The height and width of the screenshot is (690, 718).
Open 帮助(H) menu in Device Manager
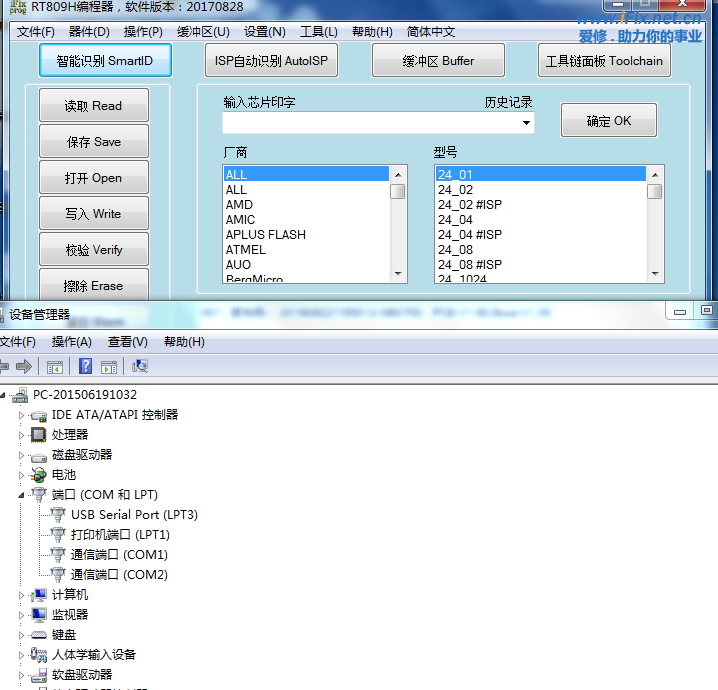pyautogui.click(x=184, y=342)
